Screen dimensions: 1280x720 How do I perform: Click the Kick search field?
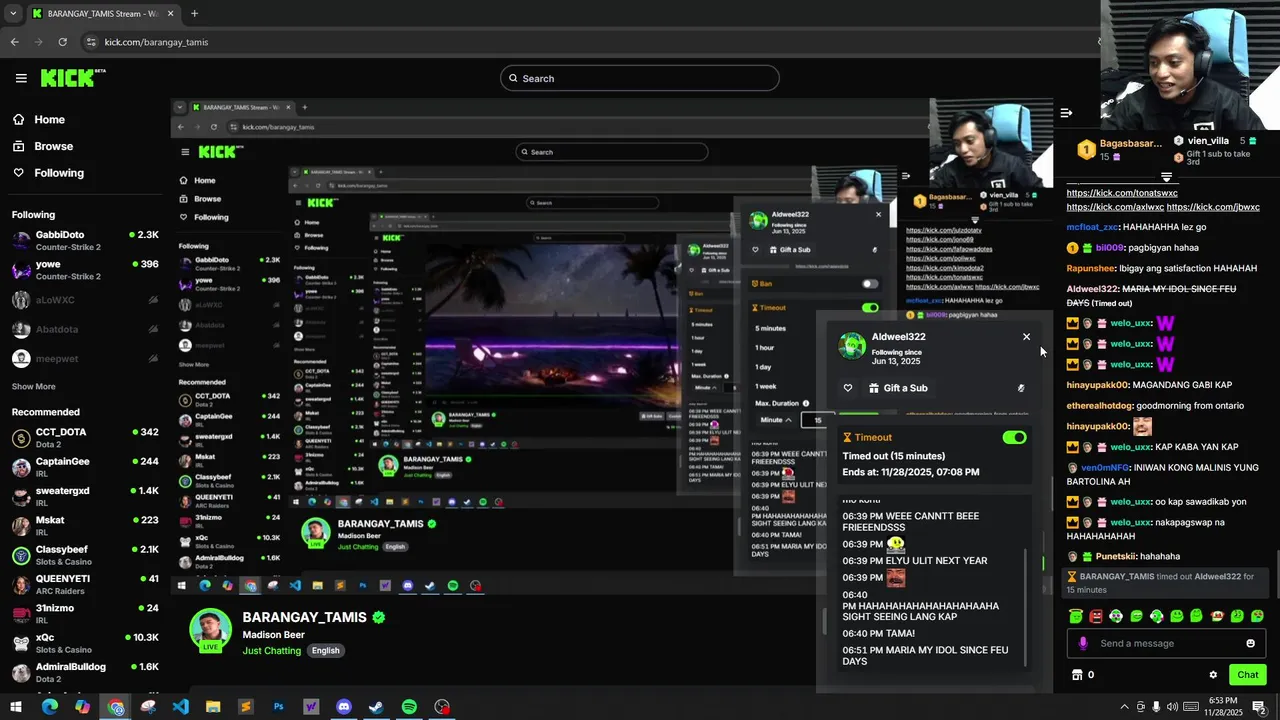click(640, 78)
